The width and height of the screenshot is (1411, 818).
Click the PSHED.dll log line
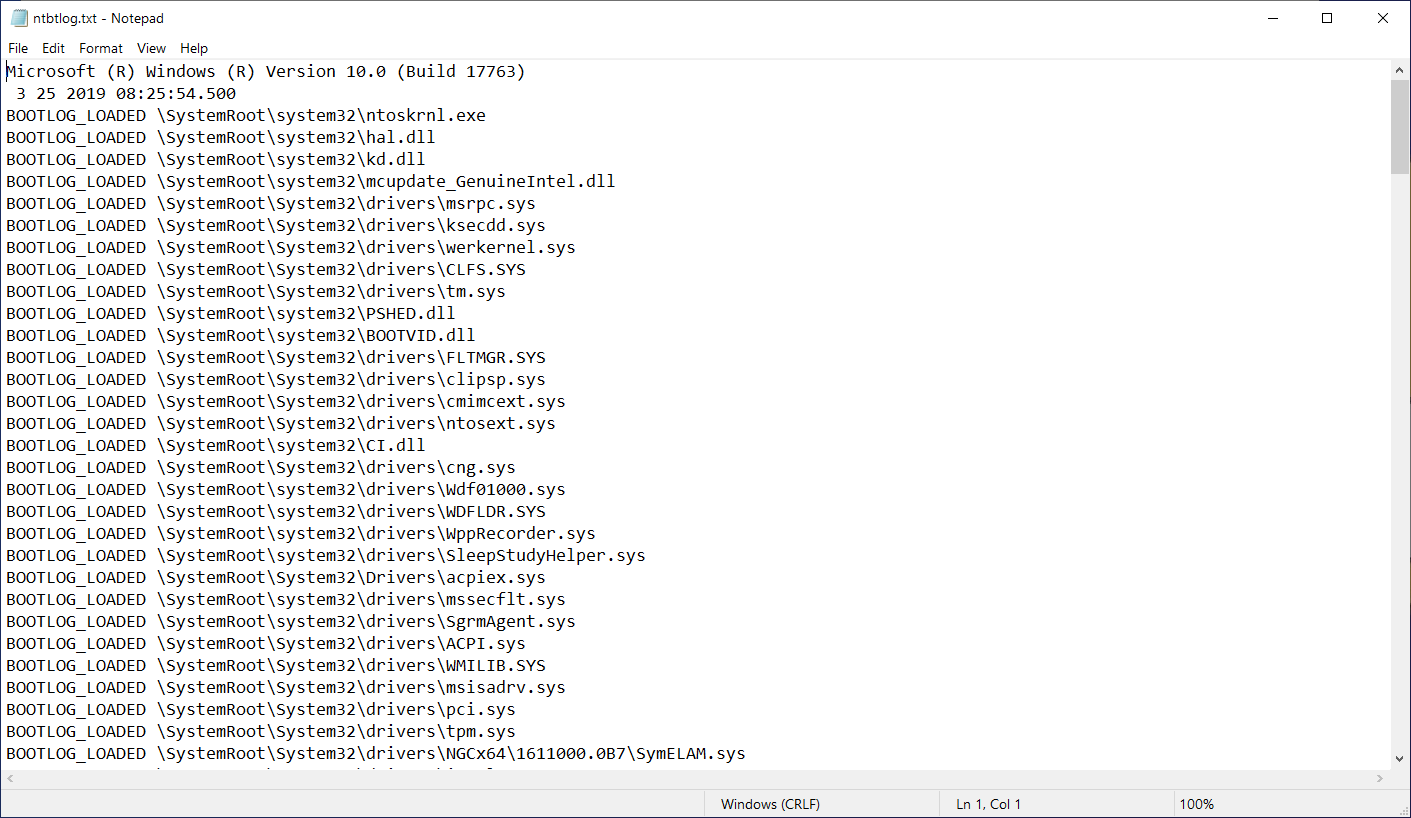click(x=231, y=314)
